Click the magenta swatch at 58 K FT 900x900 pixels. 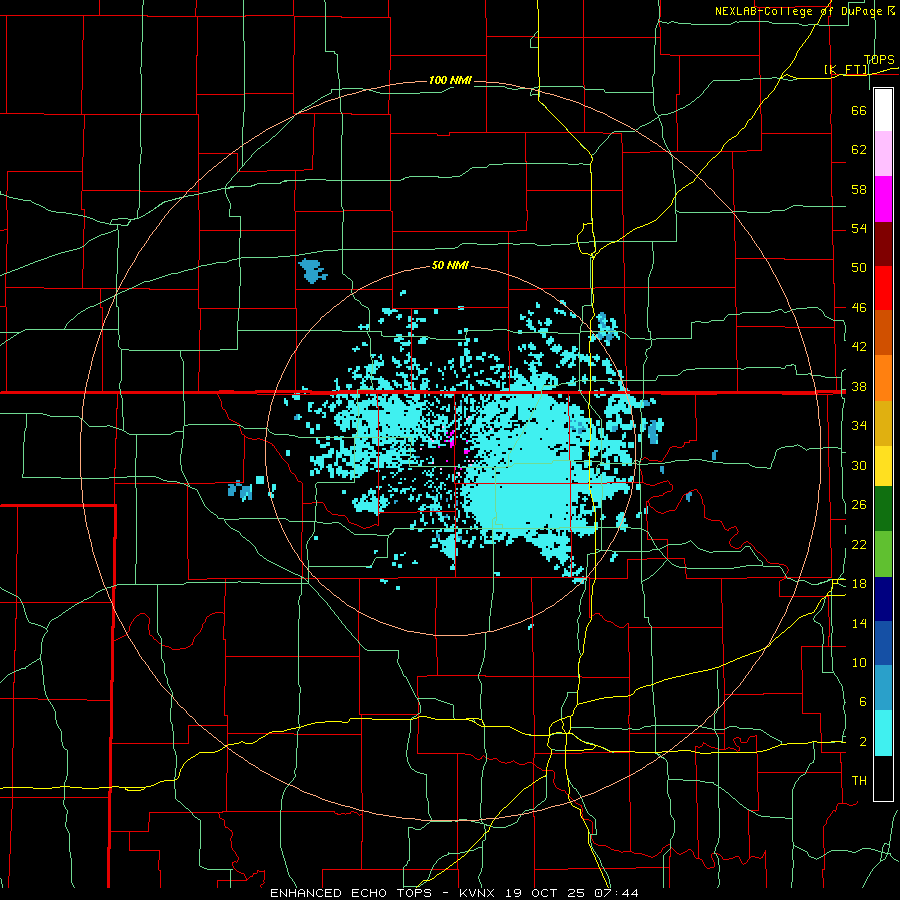tap(883, 199)
